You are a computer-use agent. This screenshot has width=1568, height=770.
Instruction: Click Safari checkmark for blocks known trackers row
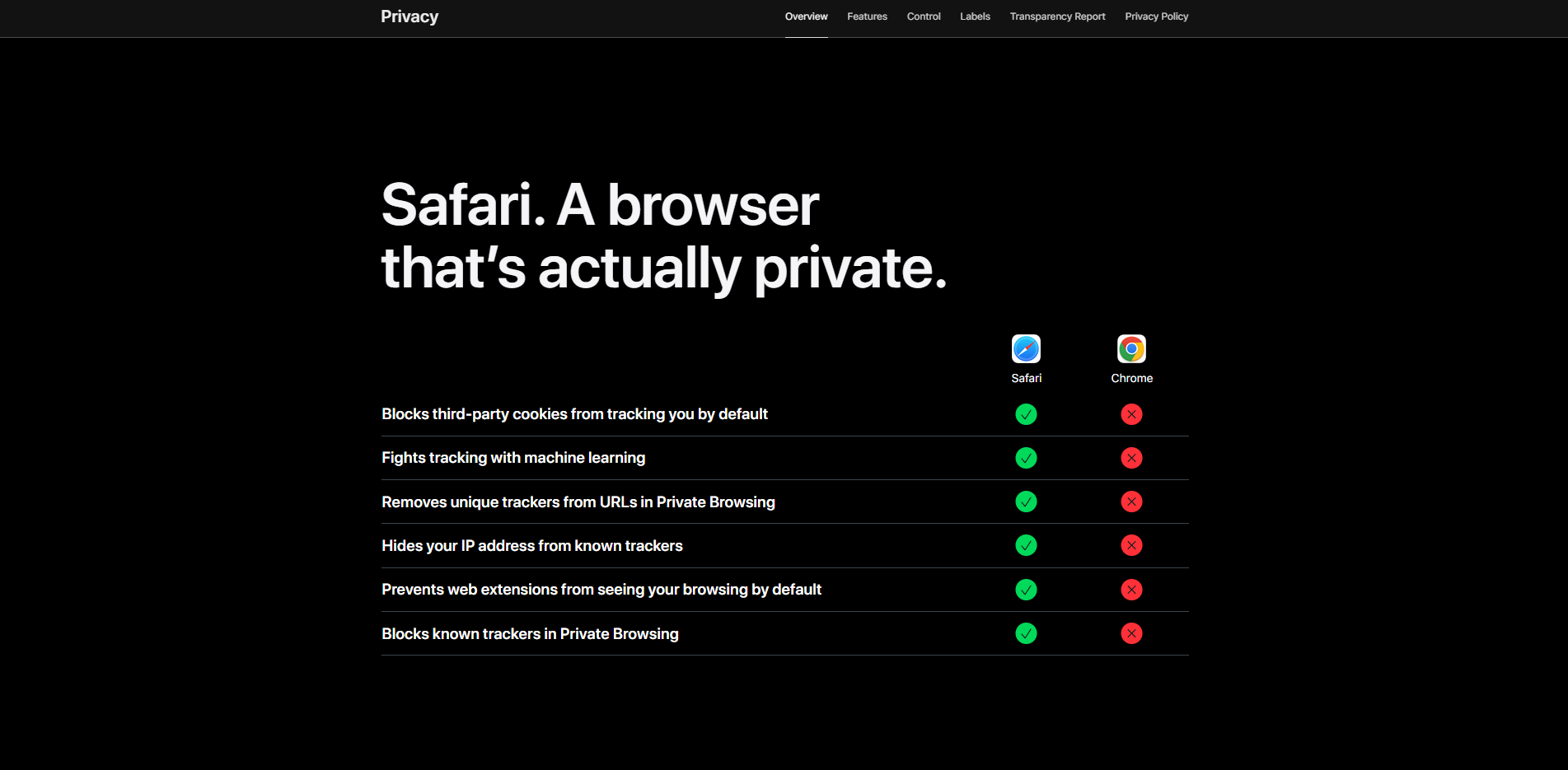click(1026, 633)
